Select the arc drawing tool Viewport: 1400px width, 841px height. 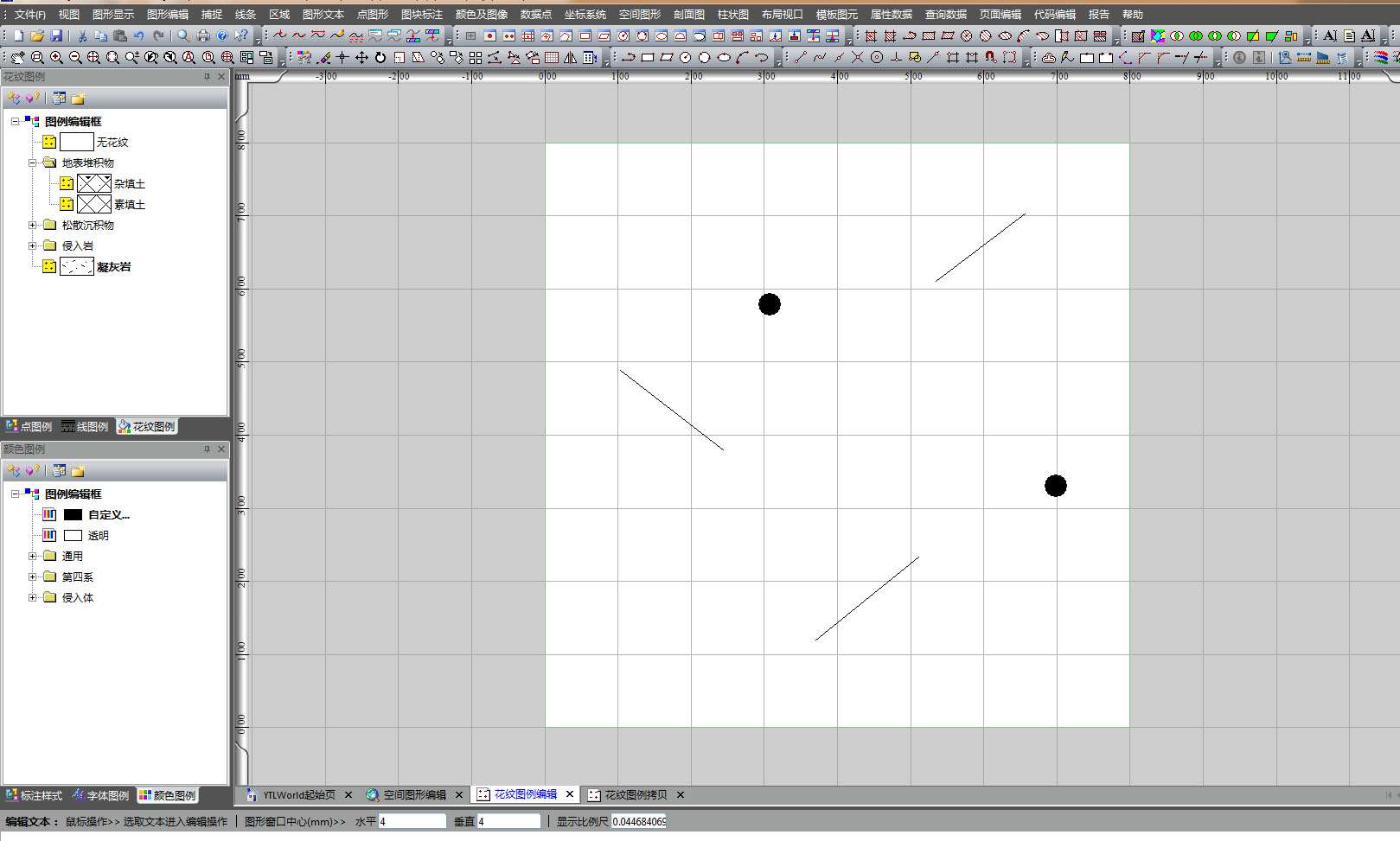pyautogui.click(x=743, y=57)
